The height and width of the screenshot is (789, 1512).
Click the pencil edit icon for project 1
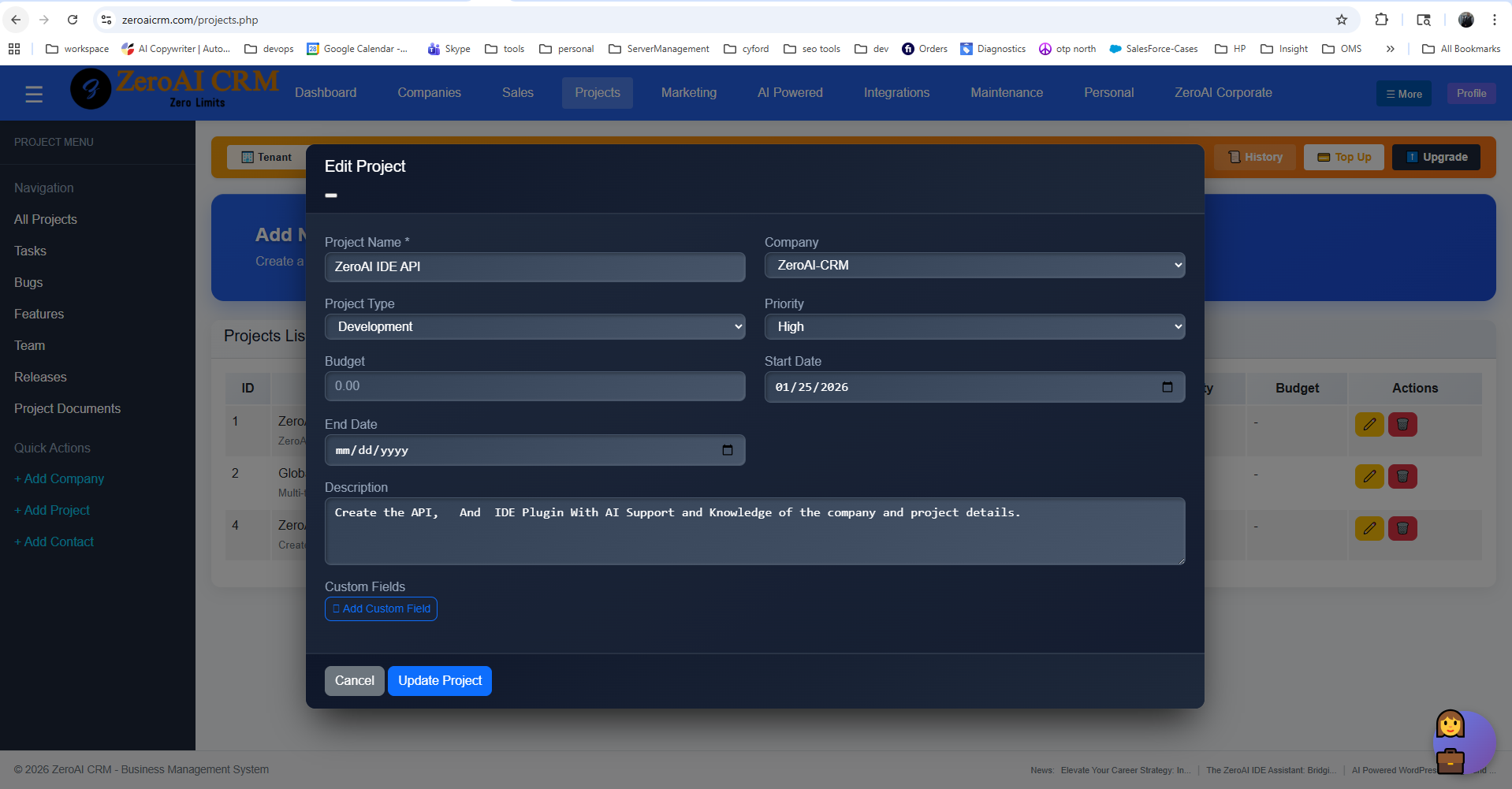point(1369,425)
